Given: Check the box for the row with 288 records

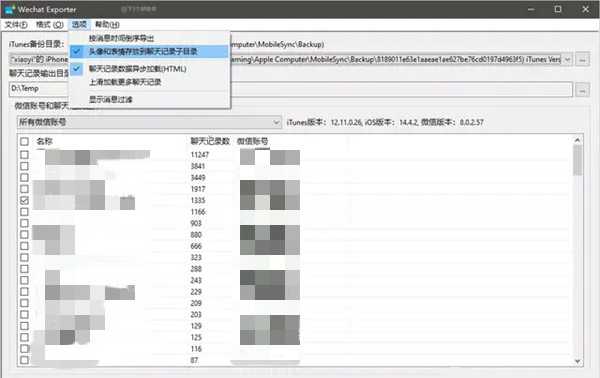Looking at the screenshot, I should 24,269.
